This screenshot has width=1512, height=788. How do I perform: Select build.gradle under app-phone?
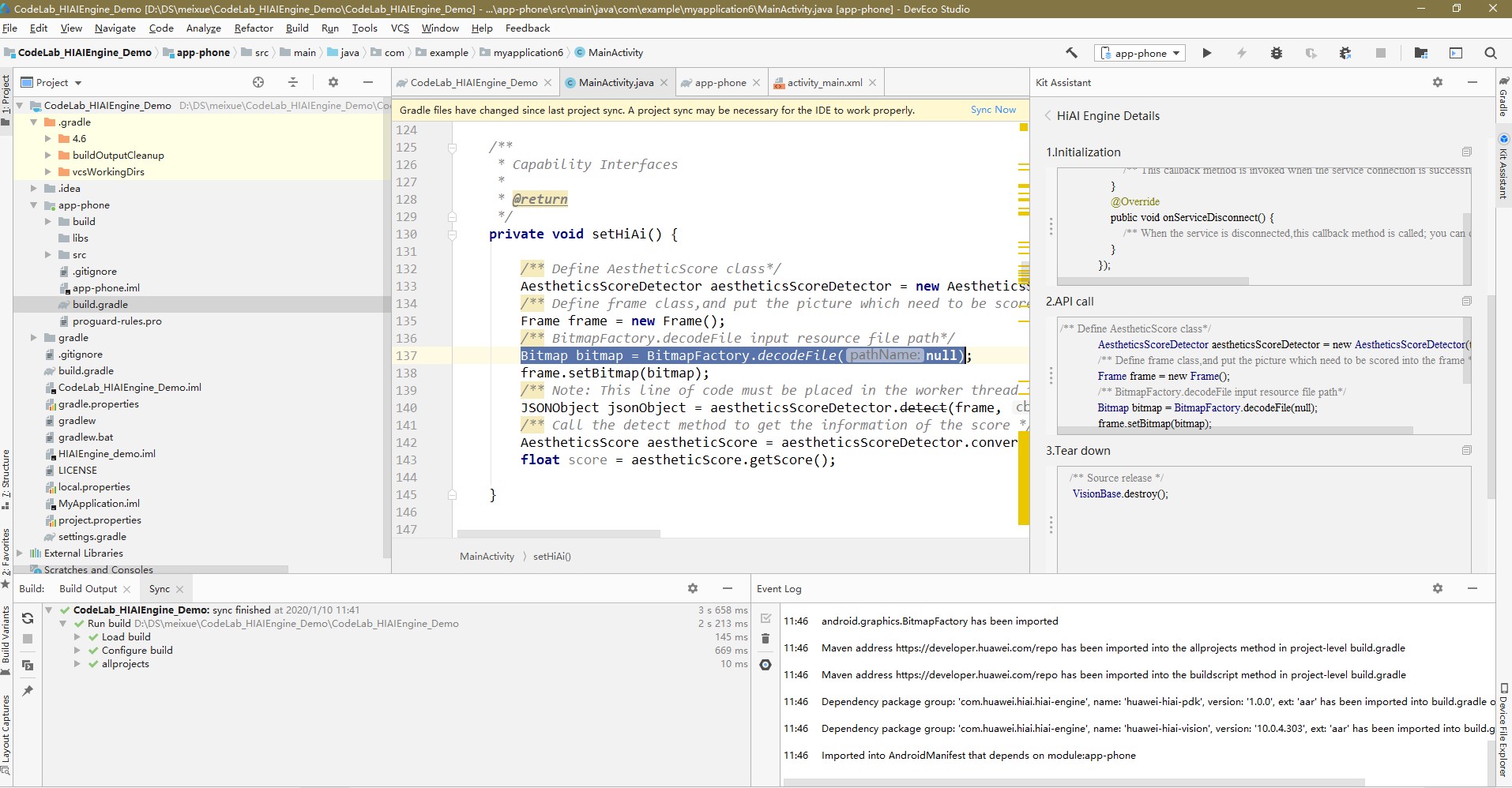click(x=100, y=305)
